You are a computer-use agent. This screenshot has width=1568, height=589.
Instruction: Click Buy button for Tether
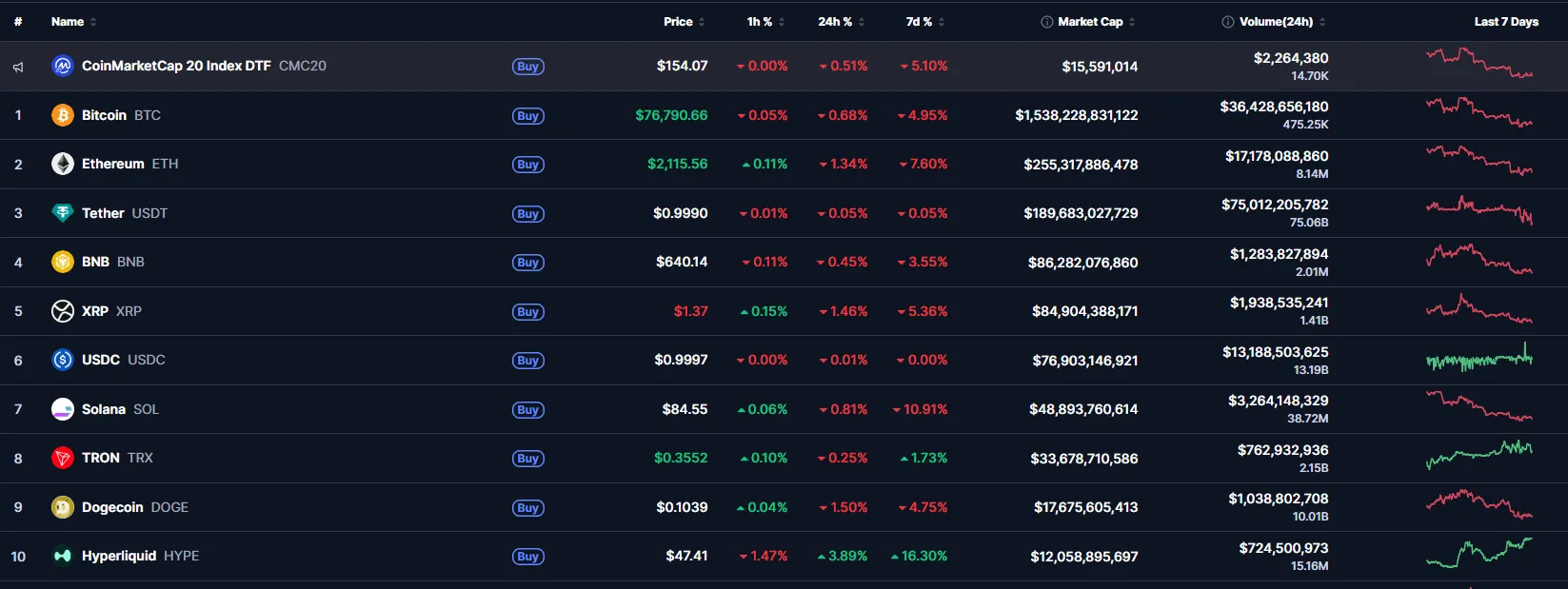tap(527, 214)
